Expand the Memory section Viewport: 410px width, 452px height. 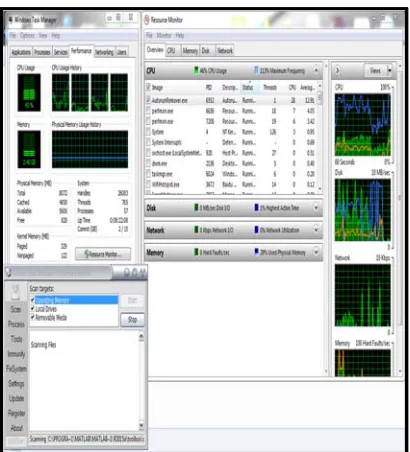(x=316, y=252)
